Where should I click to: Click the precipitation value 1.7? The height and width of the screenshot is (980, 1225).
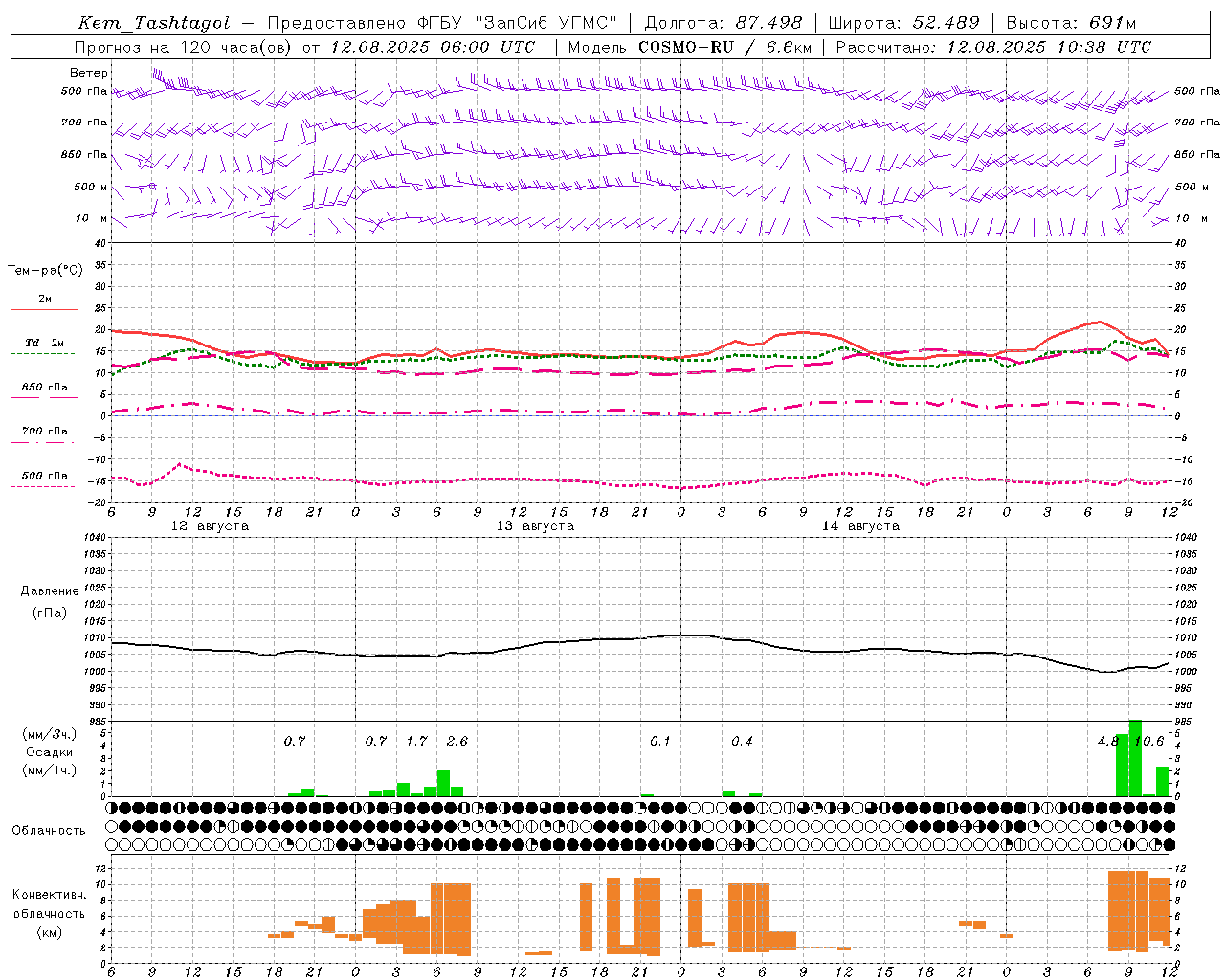416,741
